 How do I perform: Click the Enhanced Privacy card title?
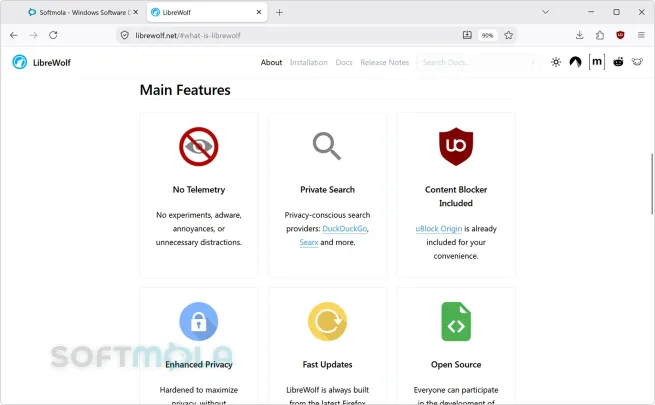point(199,364)
